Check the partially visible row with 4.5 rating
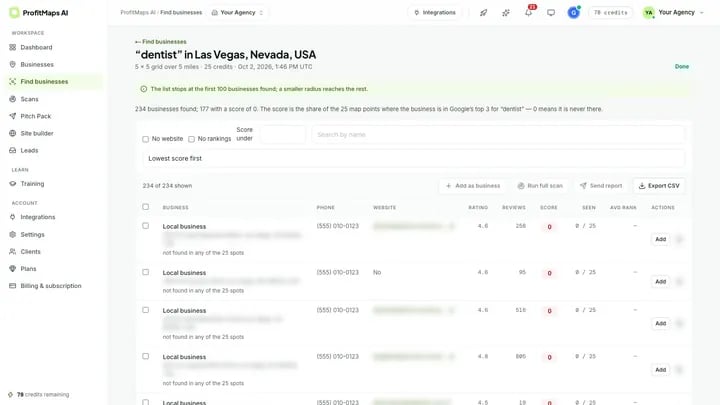This screenshot has height=405, width=720. 146,402
